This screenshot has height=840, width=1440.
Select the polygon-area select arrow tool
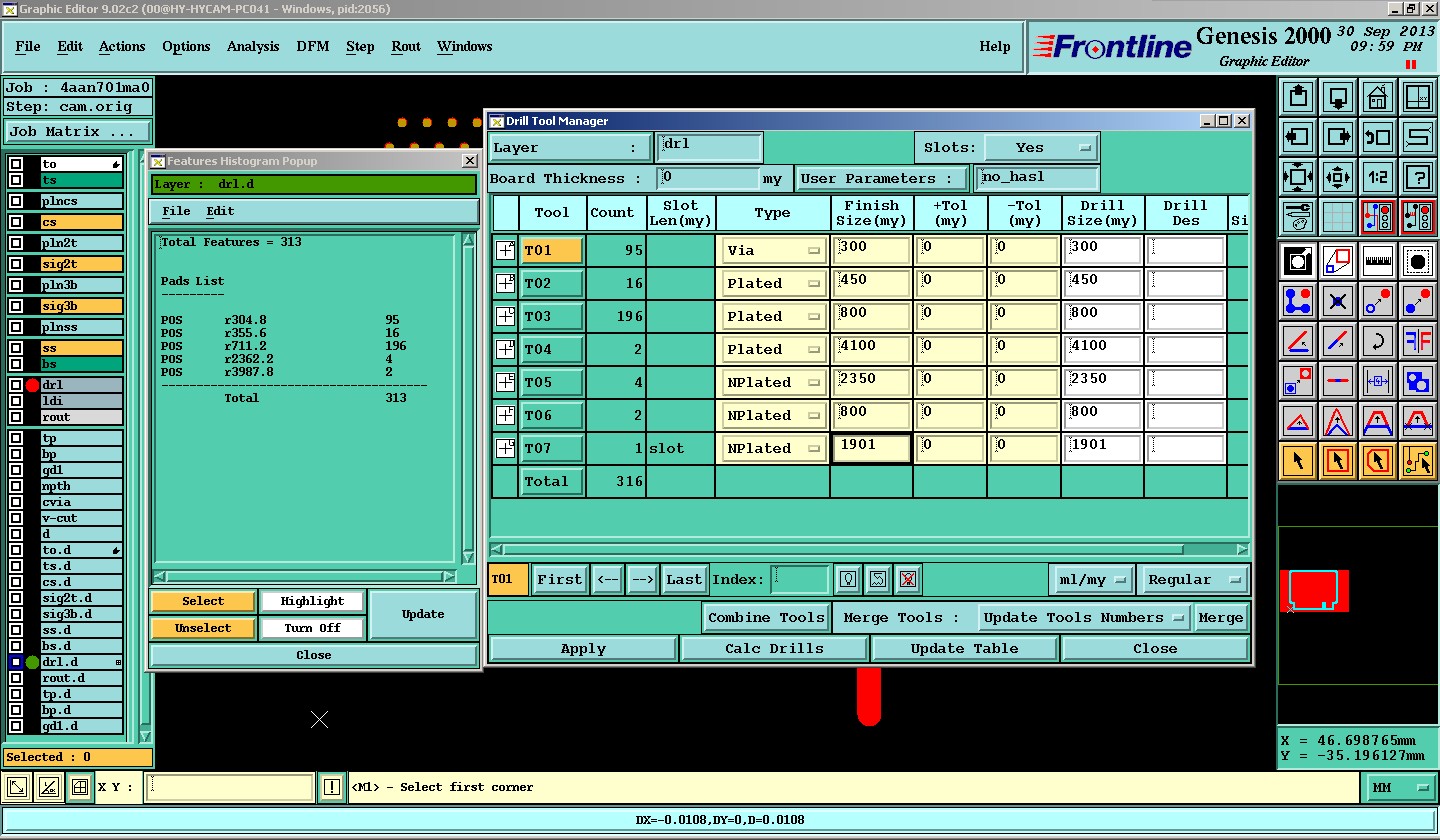click(1378, 461)
